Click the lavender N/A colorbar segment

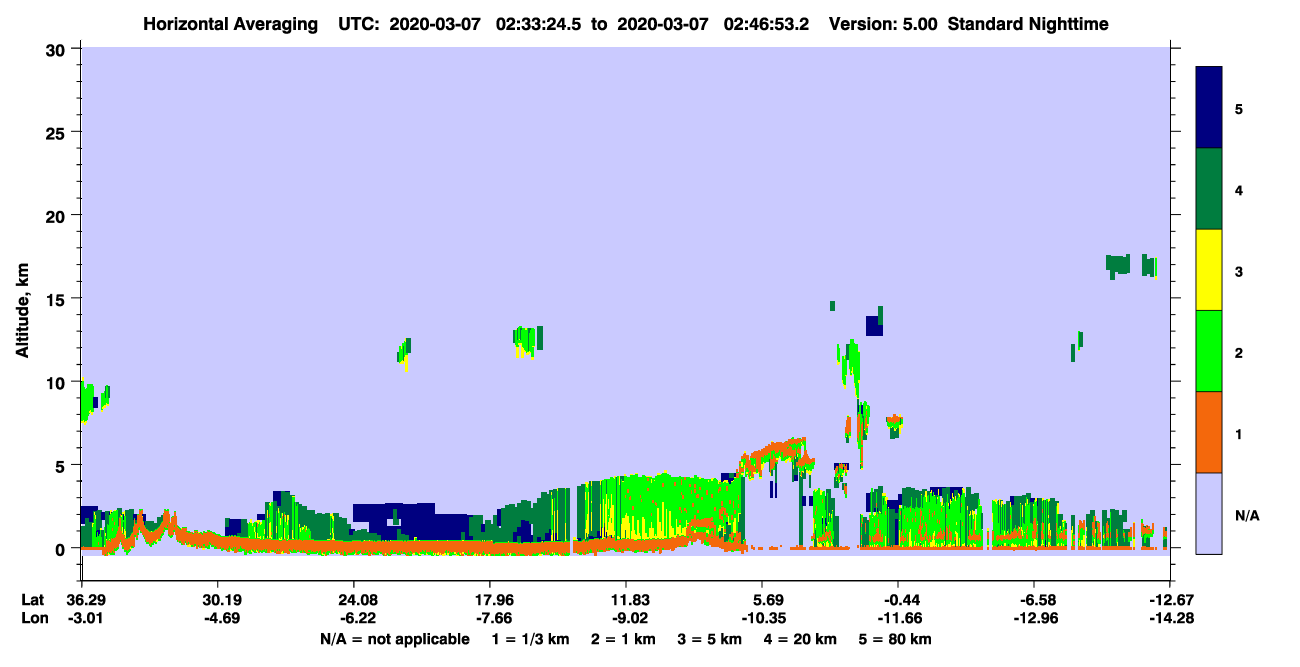1209,512
